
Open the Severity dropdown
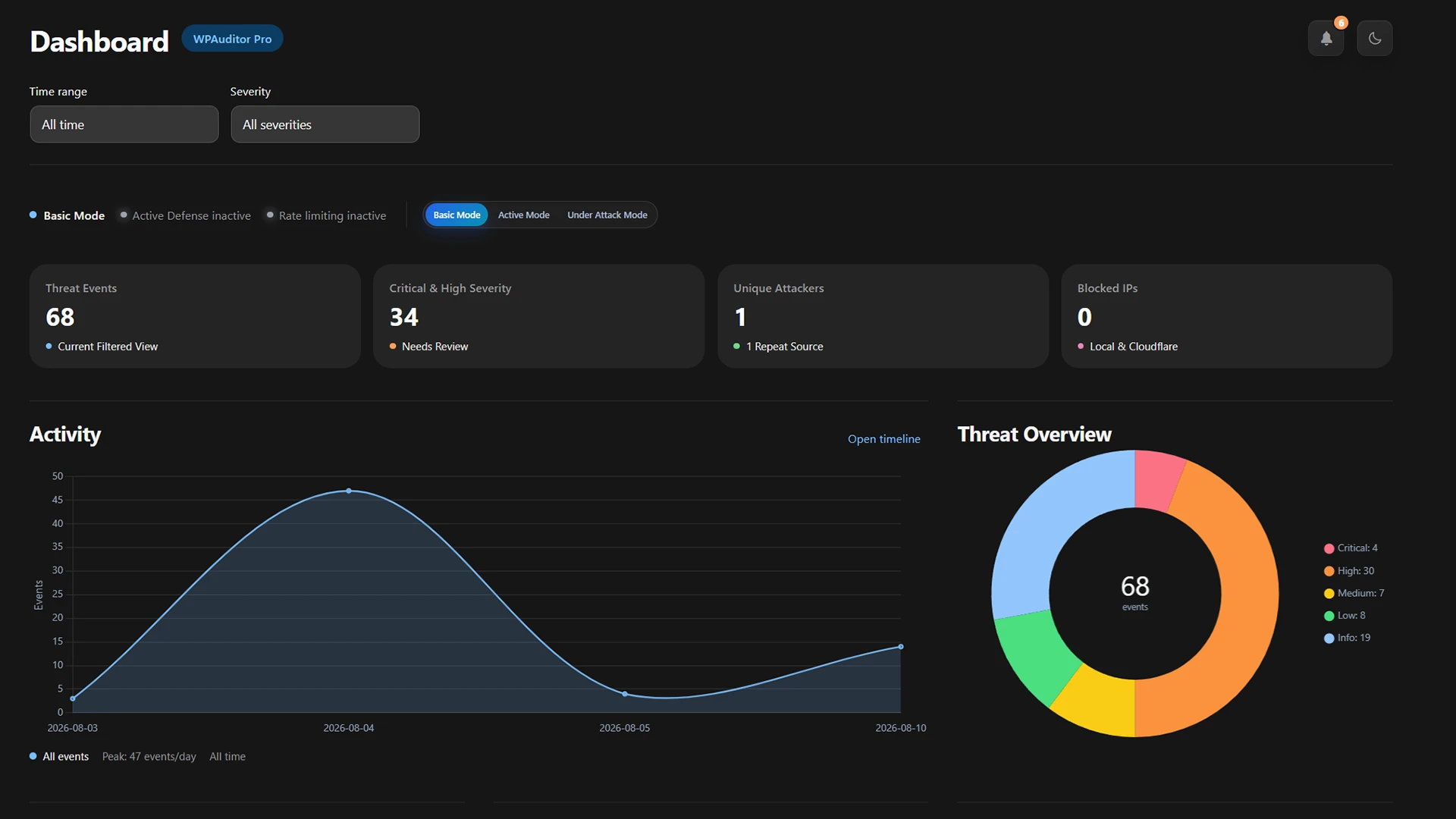[325, 124]
